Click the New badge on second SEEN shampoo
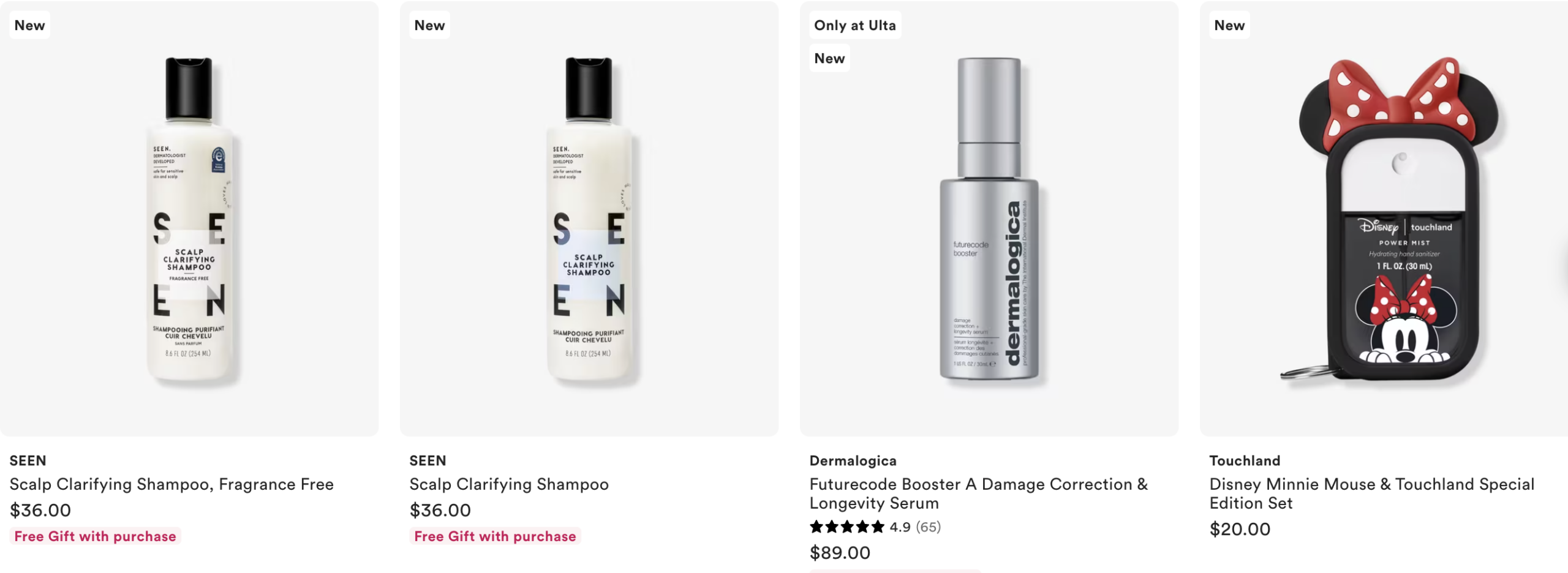The width and height of the screenshot is (1568, 573). click(x=429, y=25)
